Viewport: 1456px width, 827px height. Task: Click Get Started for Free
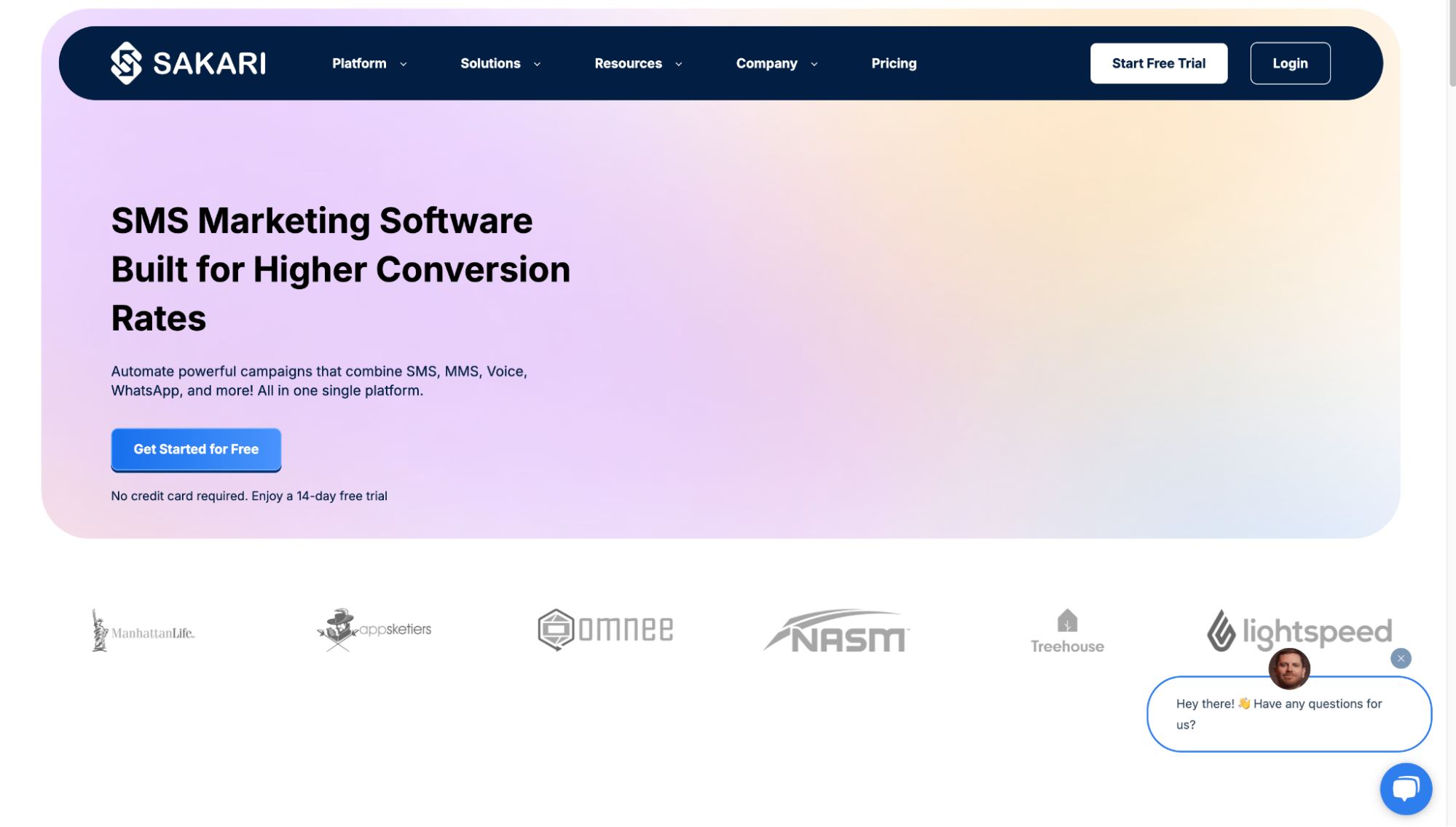[196, 449]
